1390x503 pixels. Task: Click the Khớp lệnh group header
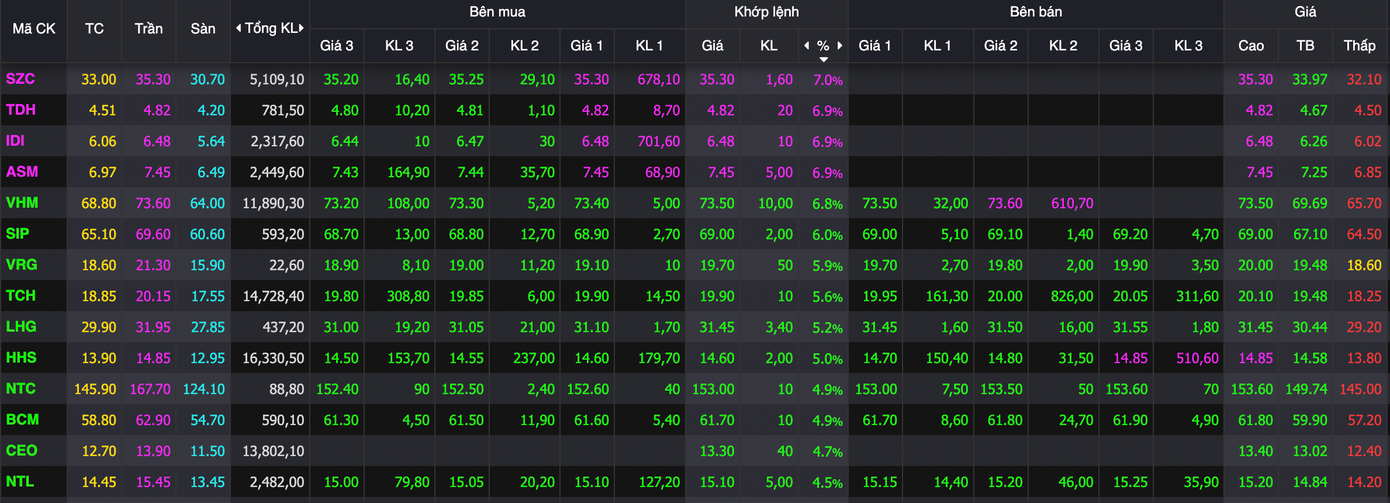tap(766, 12)
